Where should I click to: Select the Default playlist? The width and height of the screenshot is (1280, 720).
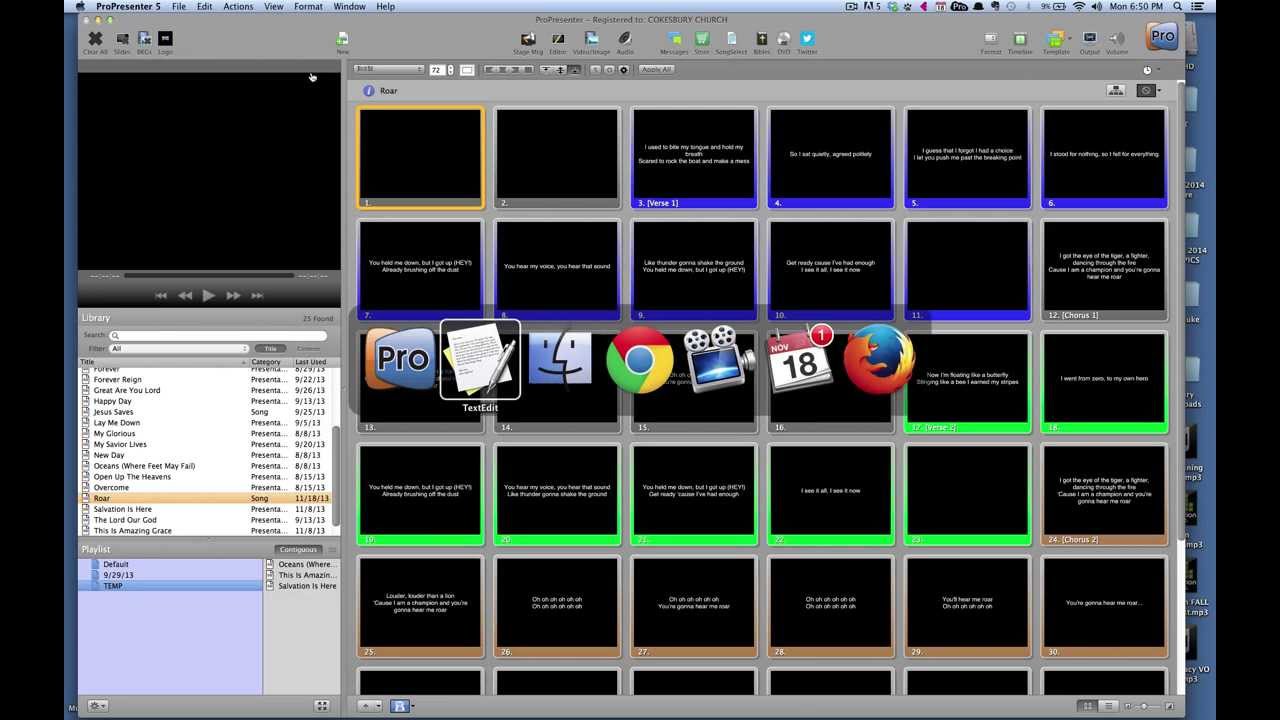[x=171, y=564]
